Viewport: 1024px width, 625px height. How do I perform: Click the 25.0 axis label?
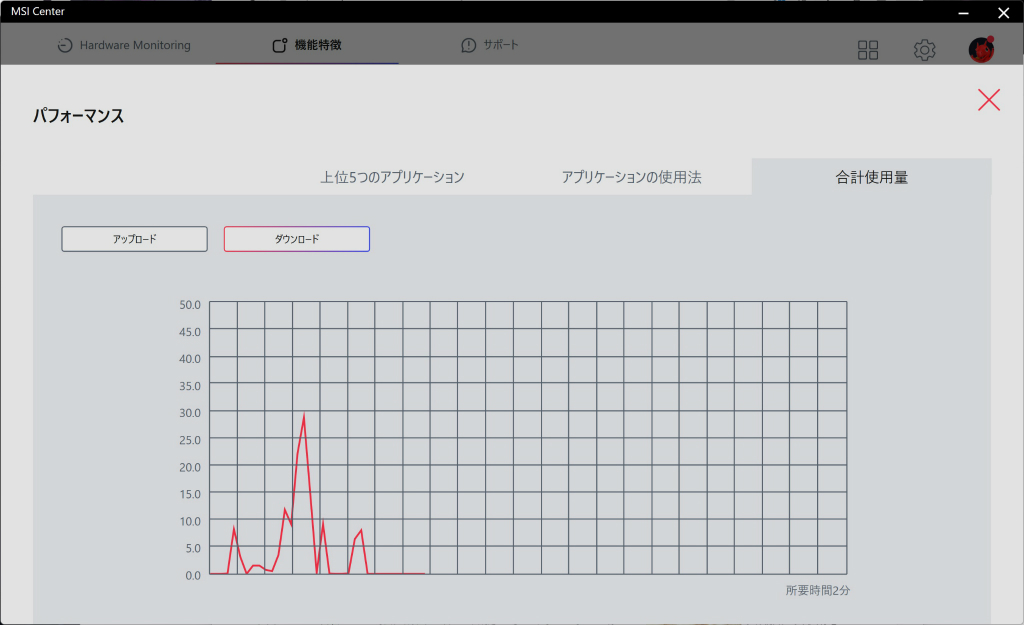pyautogui.click(x=190, y=440)
